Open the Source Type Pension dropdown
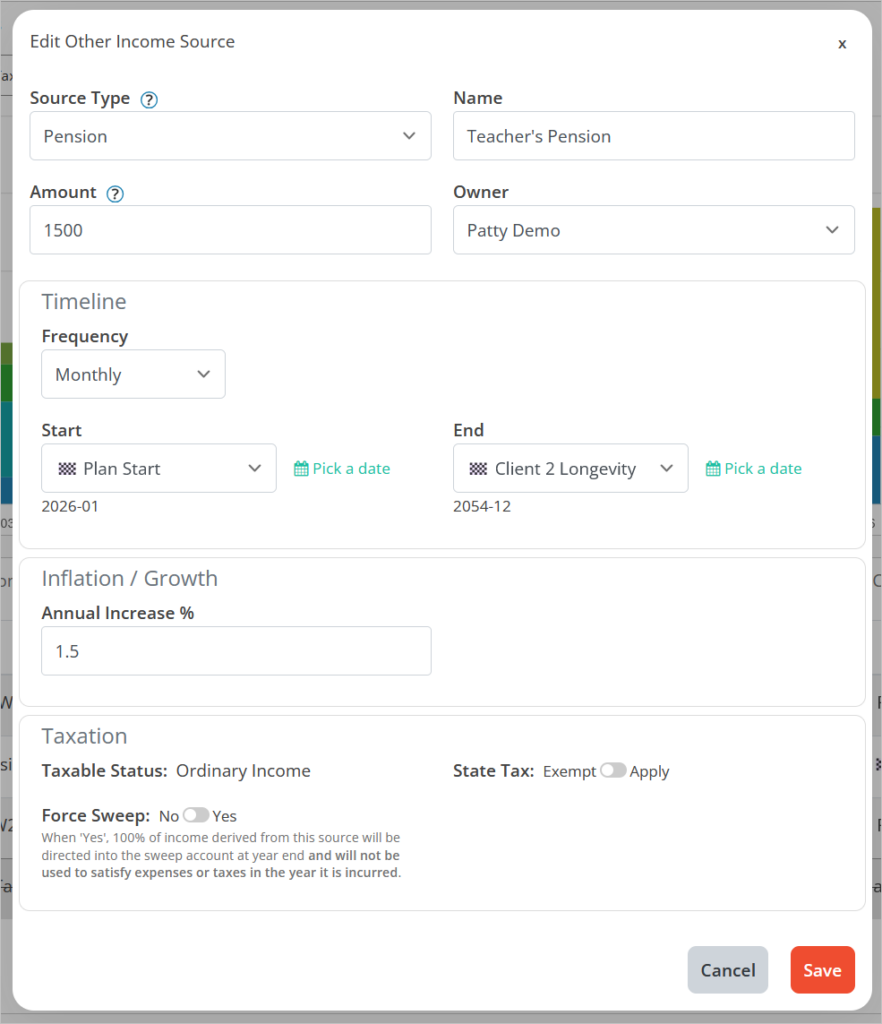Viewport: 882px width, 1024px height. coord(230,136)
